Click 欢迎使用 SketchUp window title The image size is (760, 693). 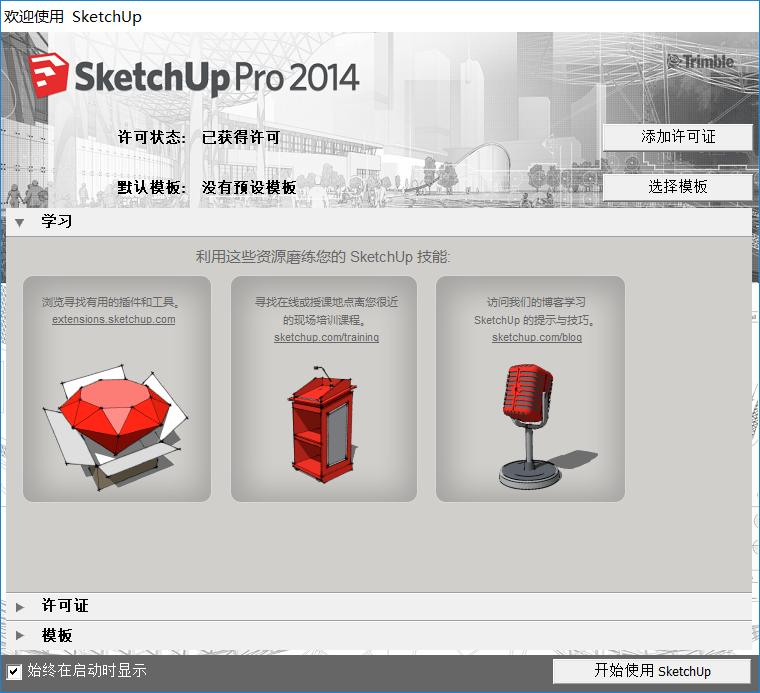pos(73,16)
